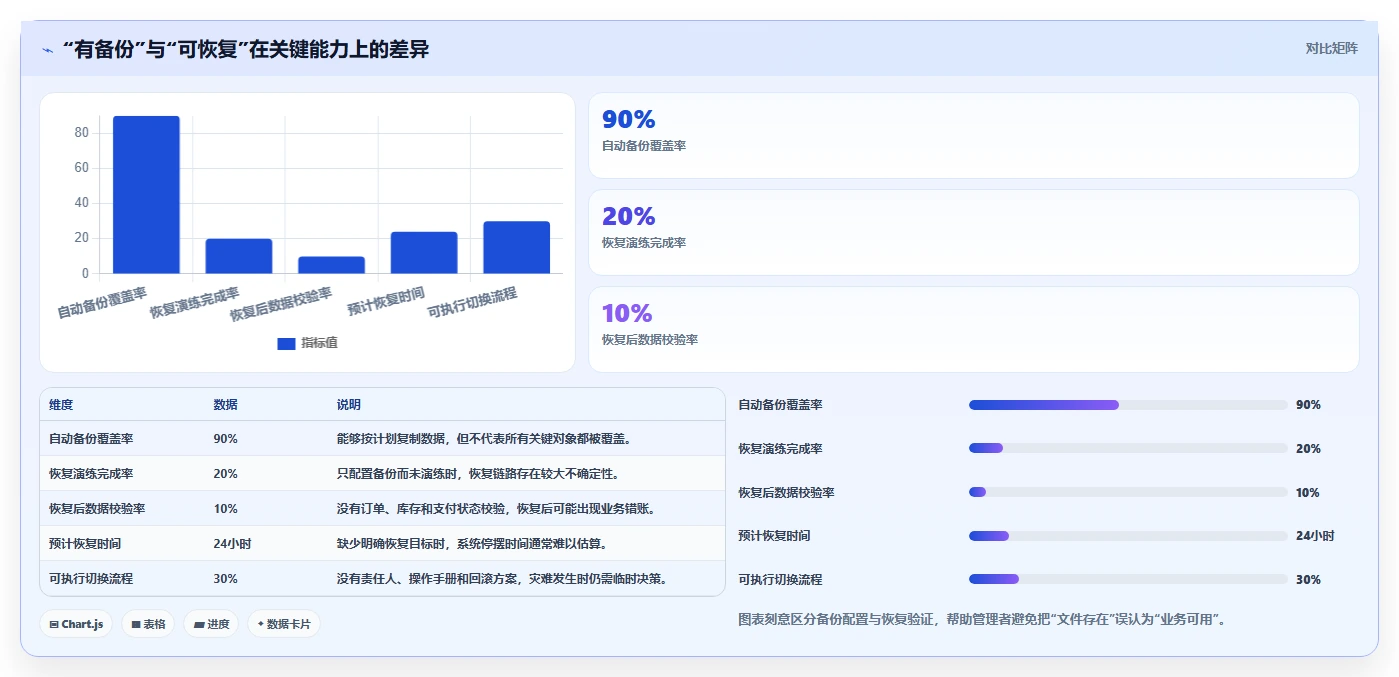
Task: Click the footnote starting 图表刻意区分备份配置
Action: click(982, 620)
